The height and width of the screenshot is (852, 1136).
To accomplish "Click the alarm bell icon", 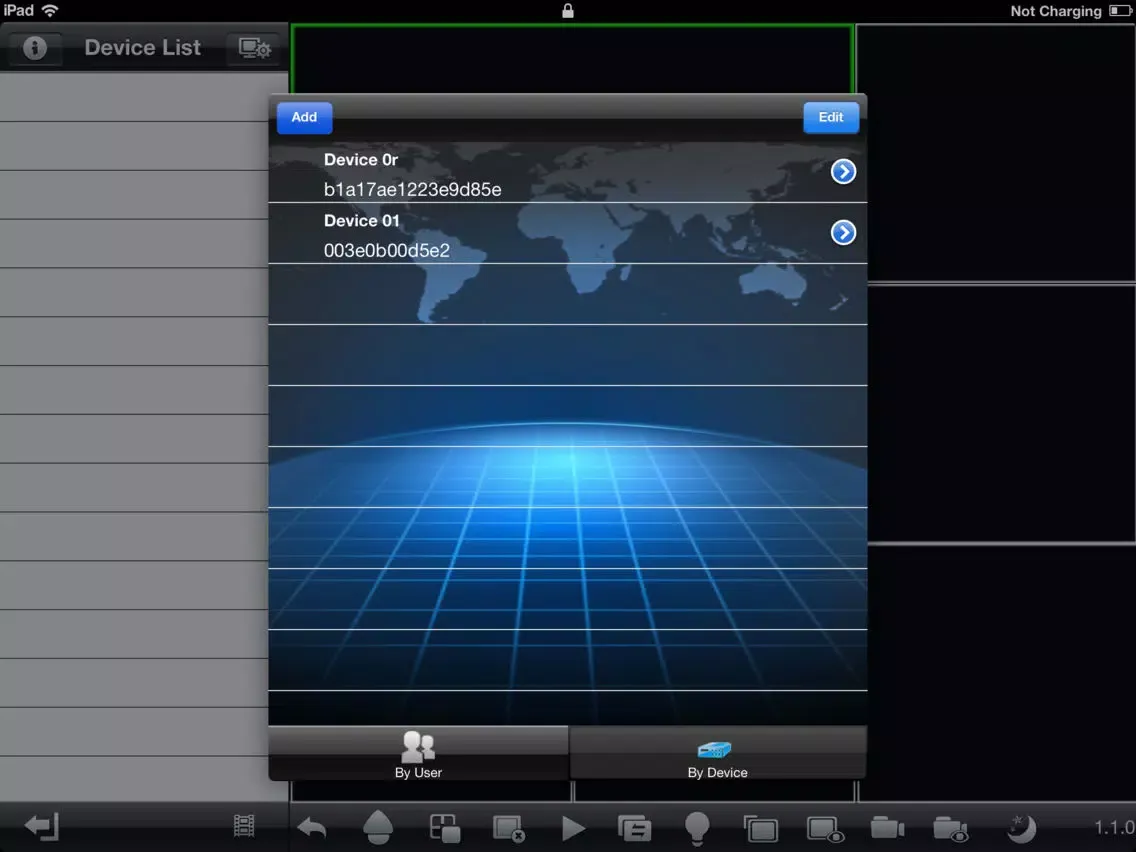I will [377, 827].
